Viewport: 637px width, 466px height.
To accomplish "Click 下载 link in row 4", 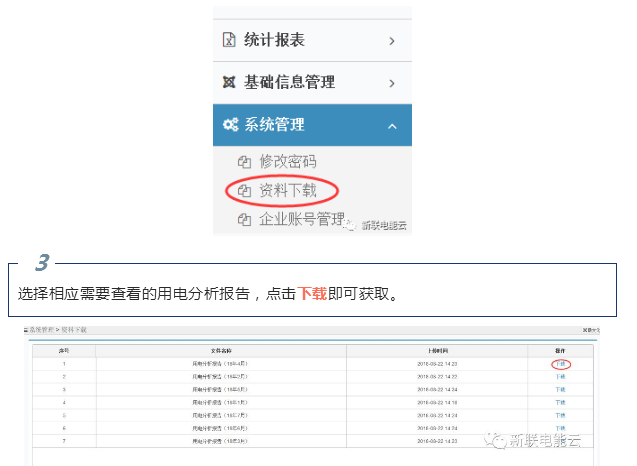I will (560, 402).
